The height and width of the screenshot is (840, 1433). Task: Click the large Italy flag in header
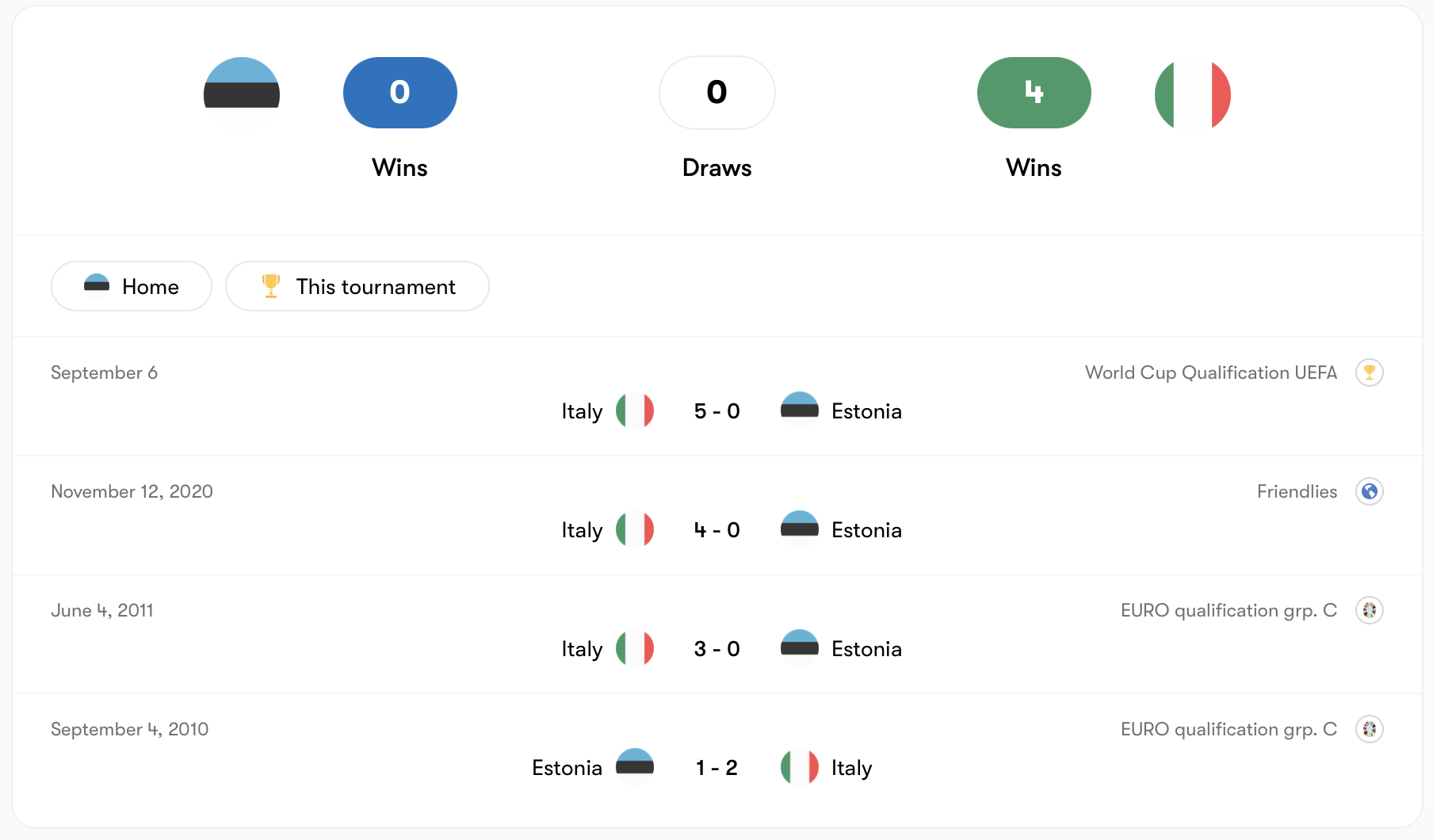1193,94
